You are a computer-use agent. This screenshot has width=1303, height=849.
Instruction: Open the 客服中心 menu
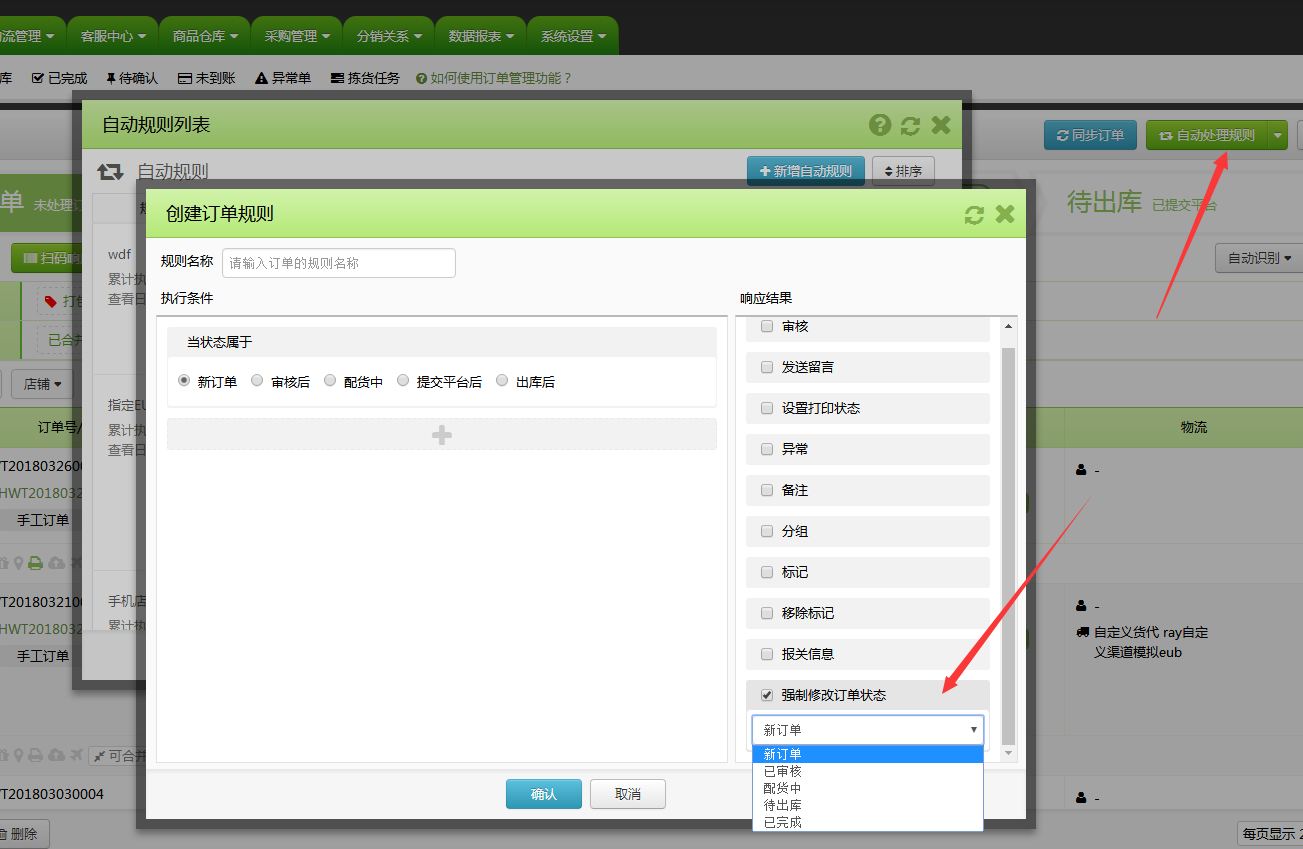click(x=113, y=36)
